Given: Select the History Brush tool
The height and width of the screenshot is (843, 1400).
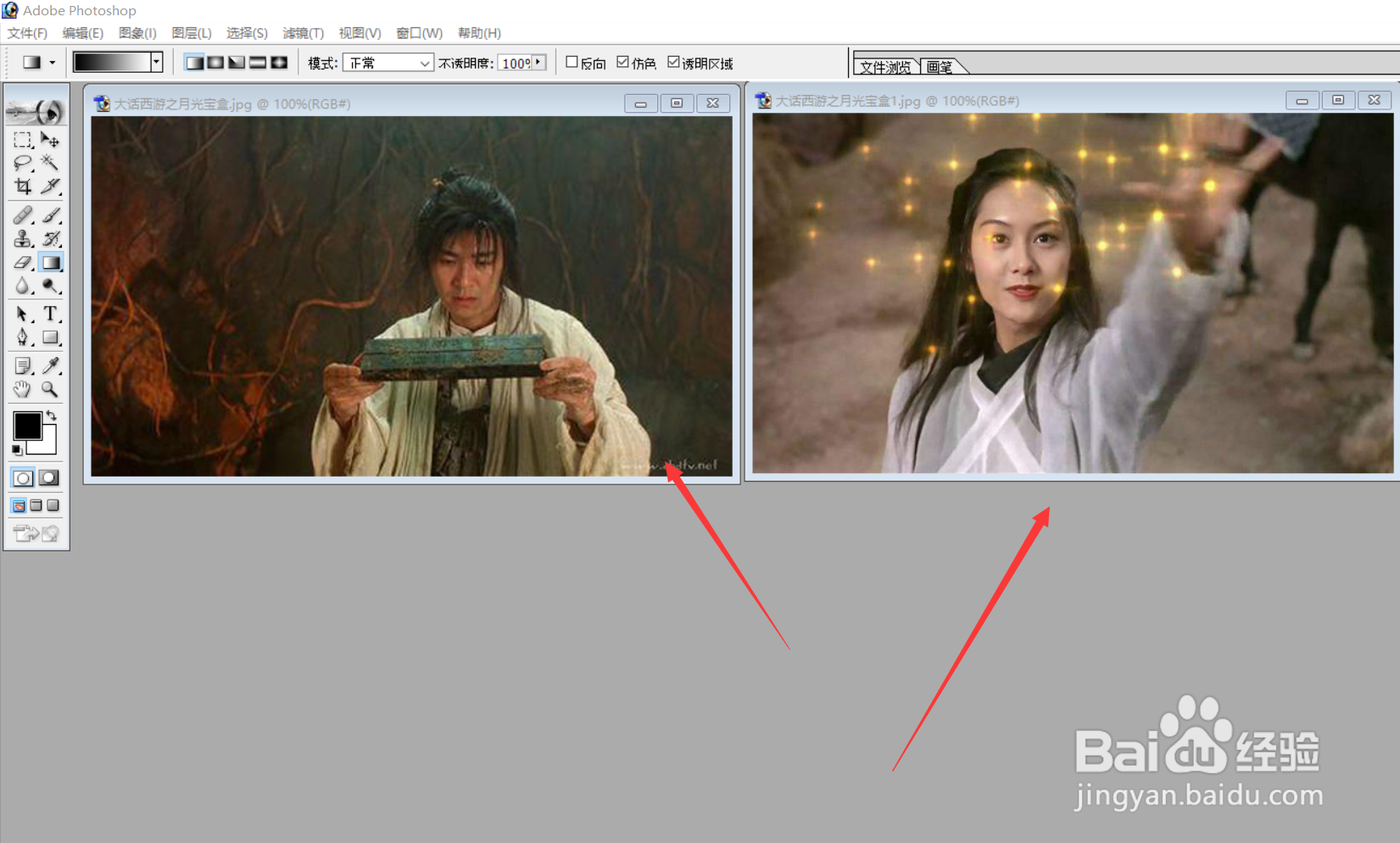Looking at the screenshot, I should click(50, 239).
